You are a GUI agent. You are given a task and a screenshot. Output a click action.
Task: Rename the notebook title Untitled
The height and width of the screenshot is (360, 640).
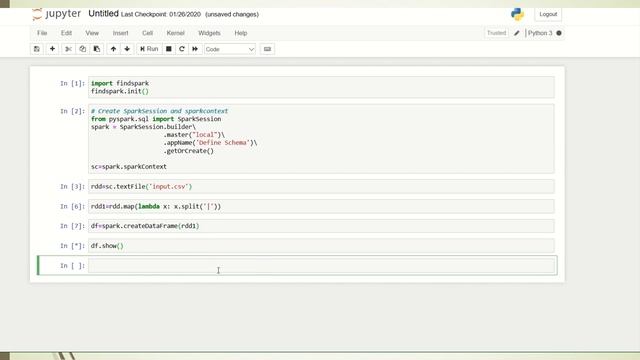103,13
